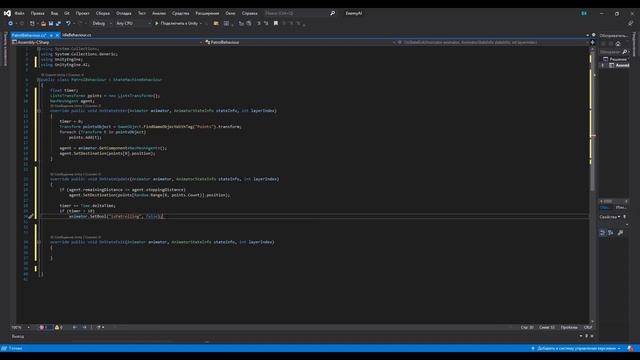Switch to the IdleBehaviour.cs tab
Image resolution: width=640 pixels, height=360 pixels.
coord(77,35)
